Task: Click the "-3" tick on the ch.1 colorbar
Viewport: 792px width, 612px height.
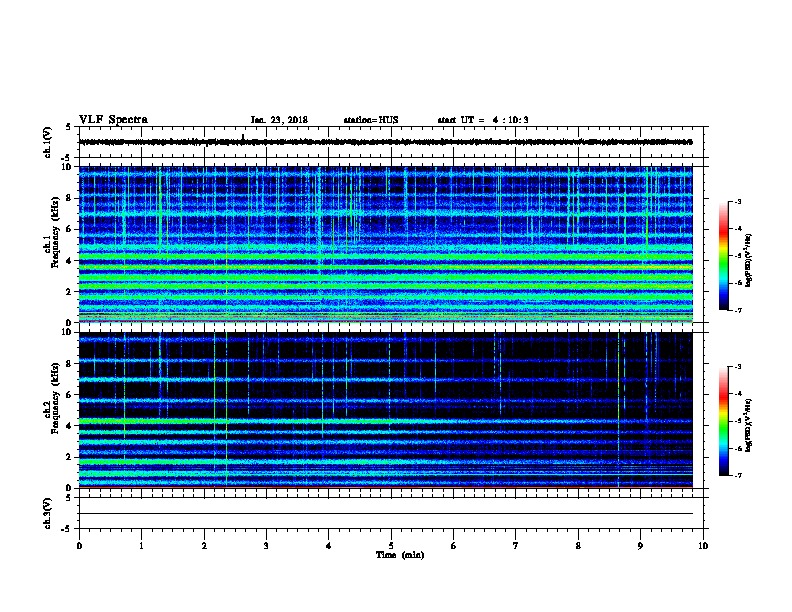Action: (x=737, y=201)
